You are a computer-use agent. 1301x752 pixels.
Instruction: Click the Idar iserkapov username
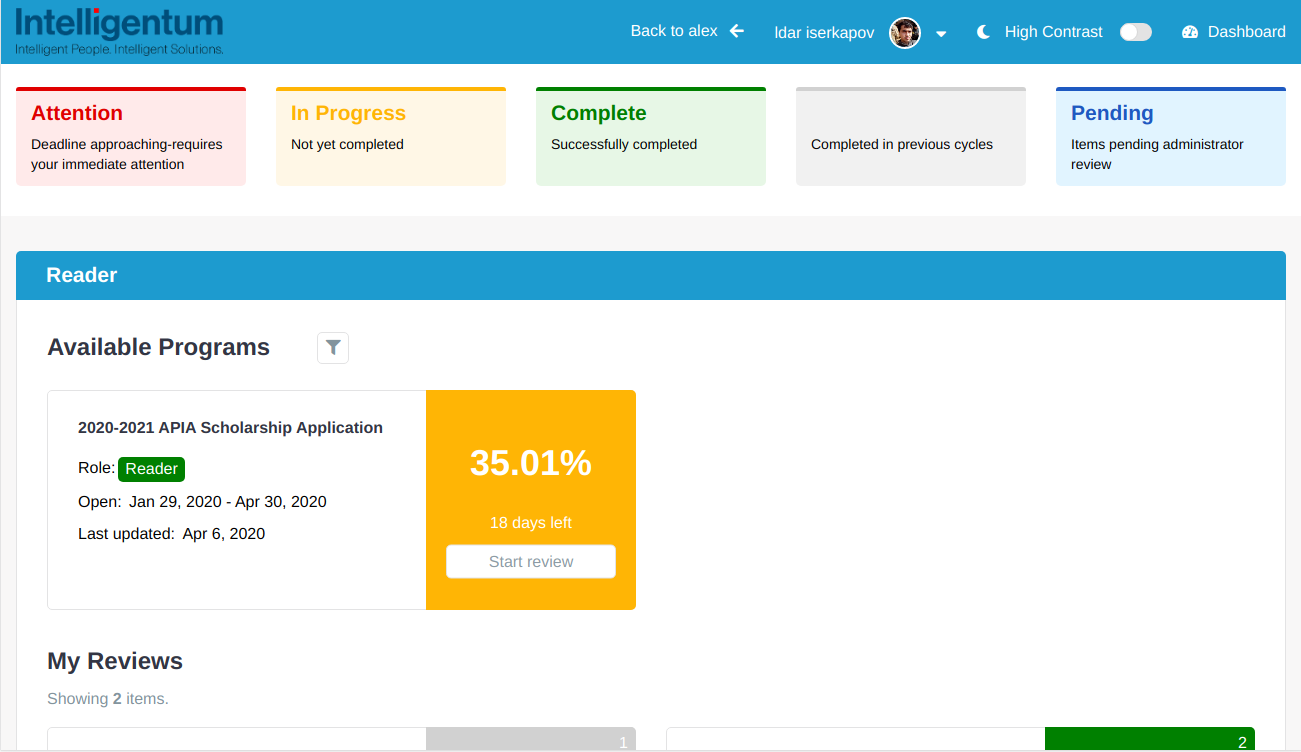click(824, 33)
